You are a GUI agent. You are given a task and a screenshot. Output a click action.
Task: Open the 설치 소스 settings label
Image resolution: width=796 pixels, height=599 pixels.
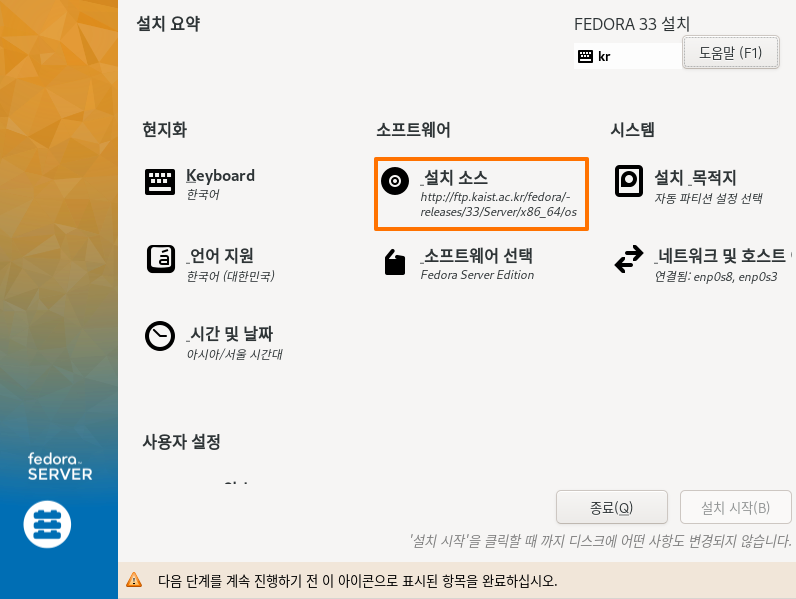(x=454, y=178)
